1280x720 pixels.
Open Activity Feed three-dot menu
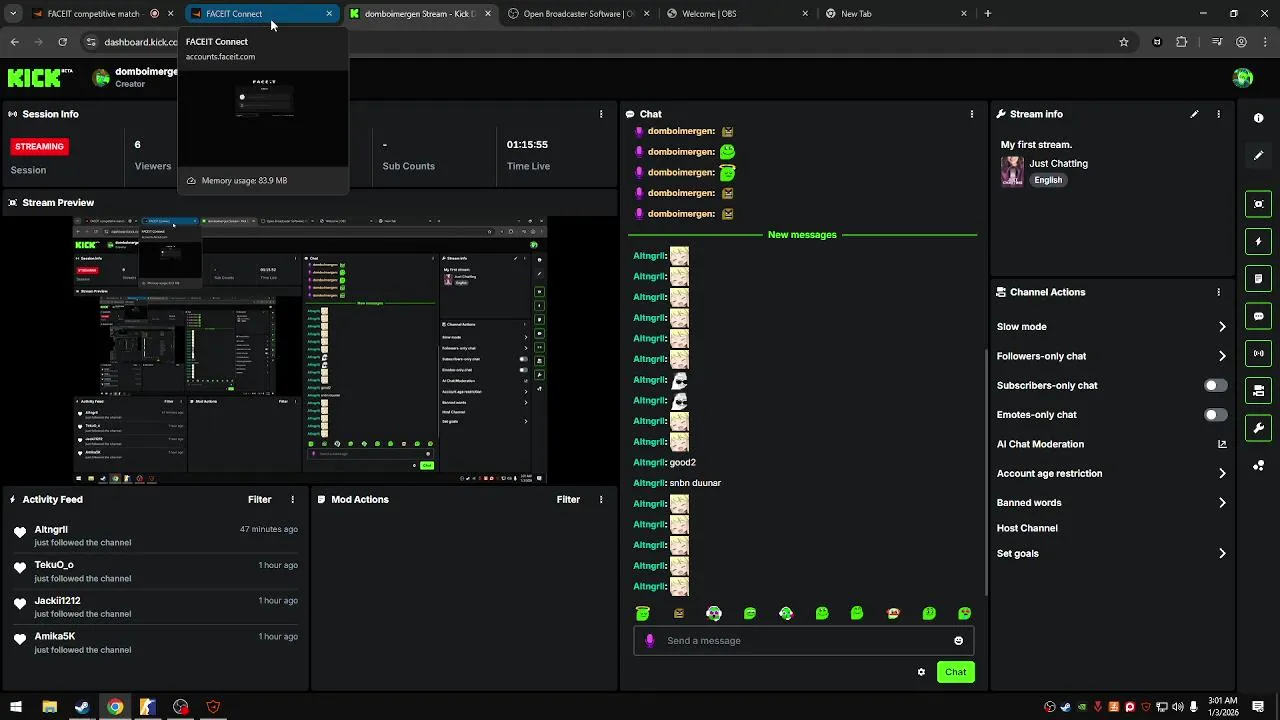coord(293,499)
